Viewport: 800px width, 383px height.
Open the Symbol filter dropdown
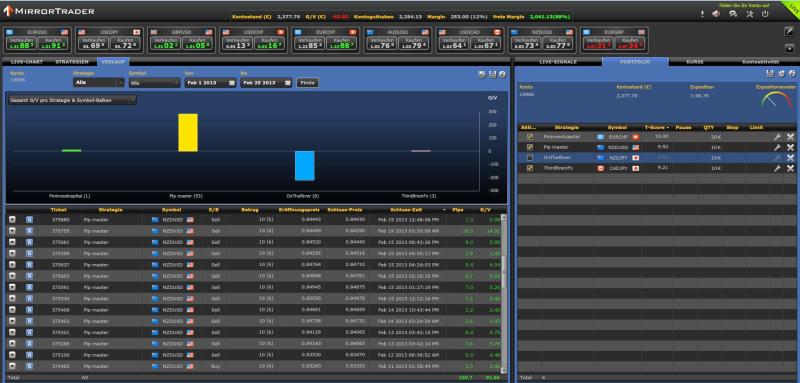click(x=155, y=83)
